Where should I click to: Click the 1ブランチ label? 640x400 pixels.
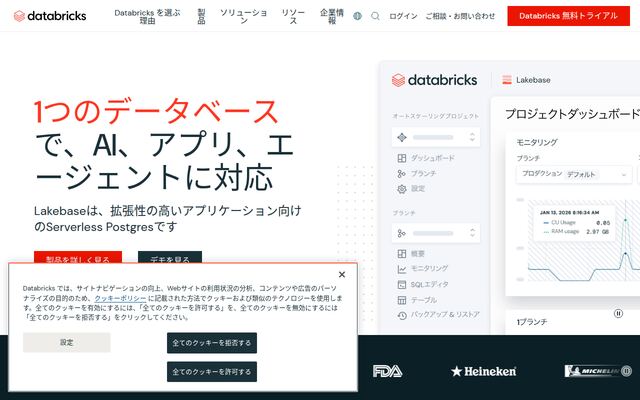[x=531, y=322]
